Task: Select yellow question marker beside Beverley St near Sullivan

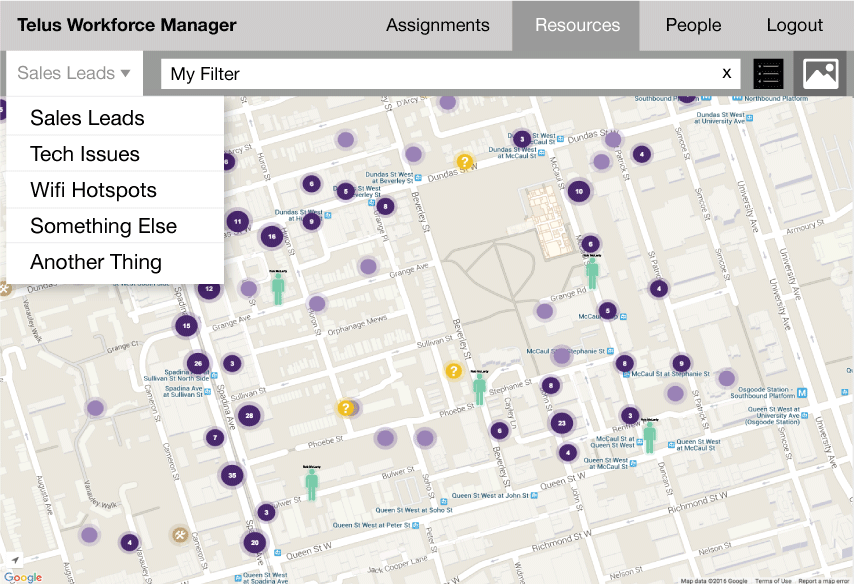Action: click(454, 371)
